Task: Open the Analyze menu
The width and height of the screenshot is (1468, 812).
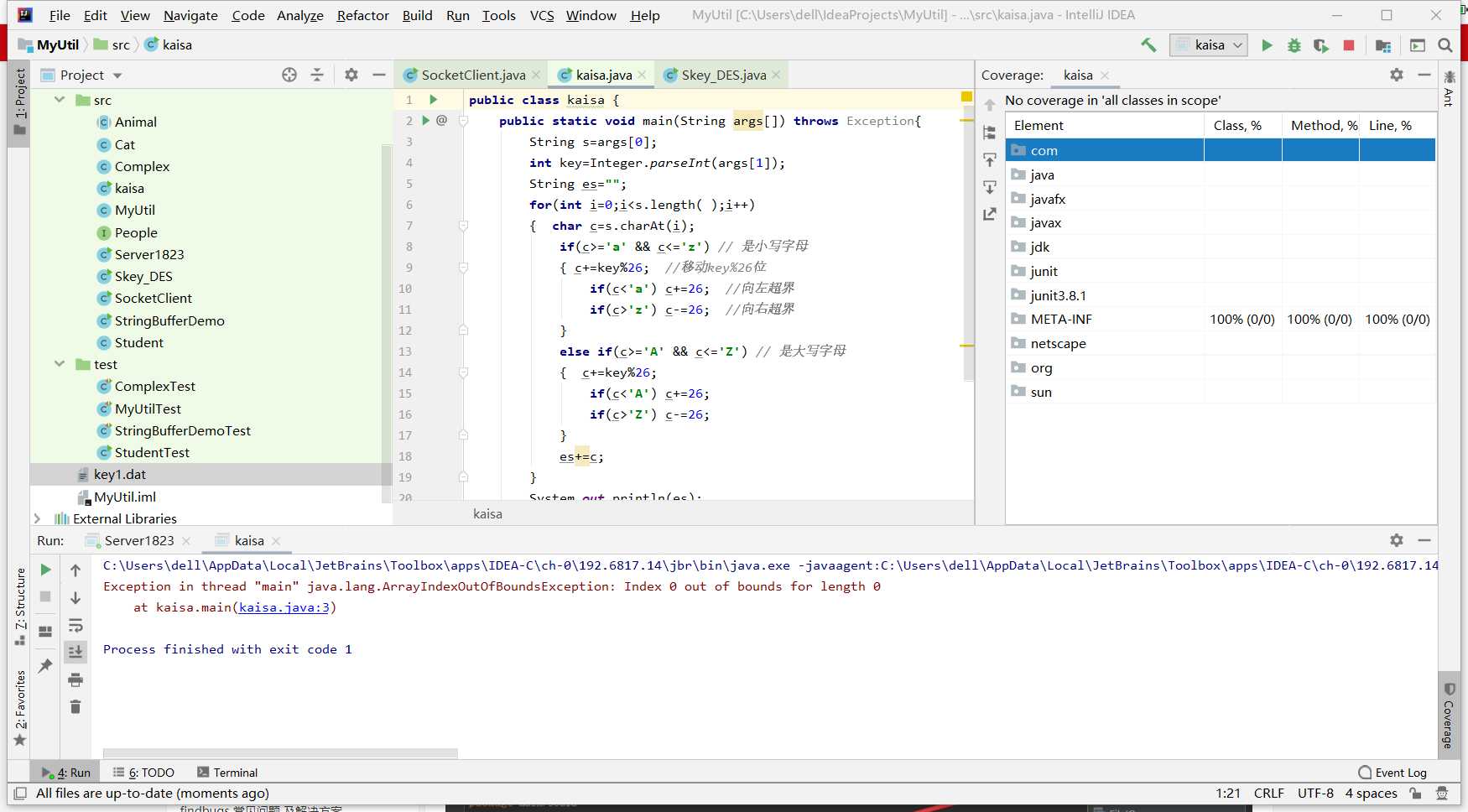Action: (x=300, y=15)
